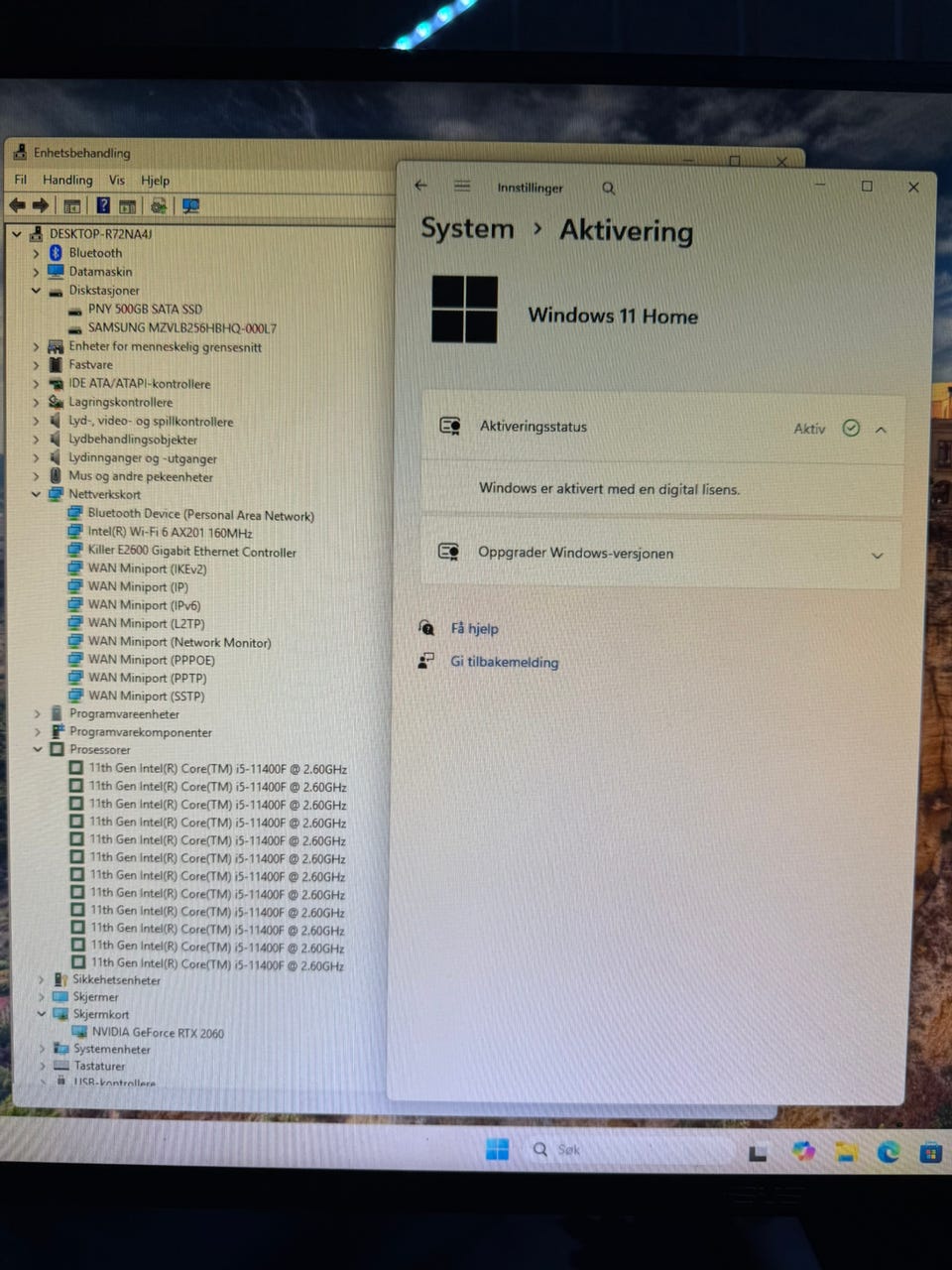
Task: Open File Explorer from the taskbar
Action: [846, 1151]
